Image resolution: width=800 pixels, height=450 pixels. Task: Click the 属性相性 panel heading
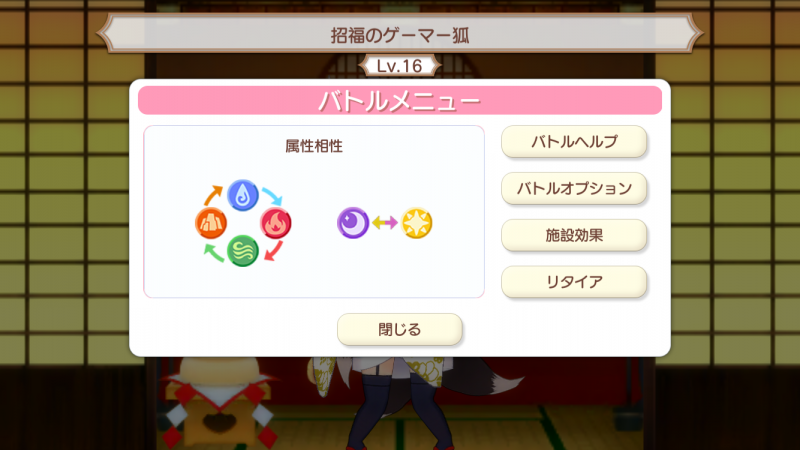coord(314,146)
